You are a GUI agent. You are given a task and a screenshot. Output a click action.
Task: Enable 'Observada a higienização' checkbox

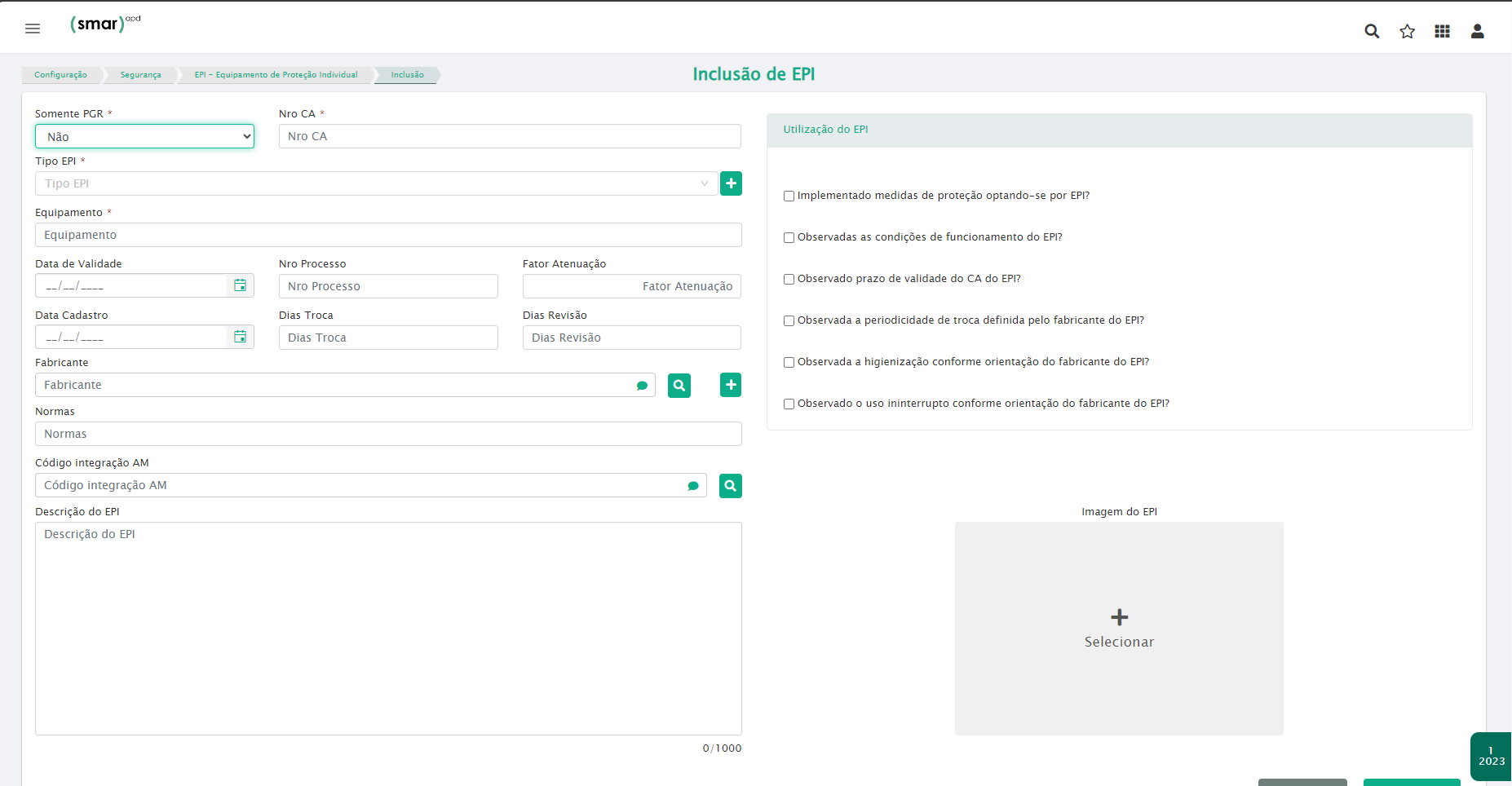(789, 362)
